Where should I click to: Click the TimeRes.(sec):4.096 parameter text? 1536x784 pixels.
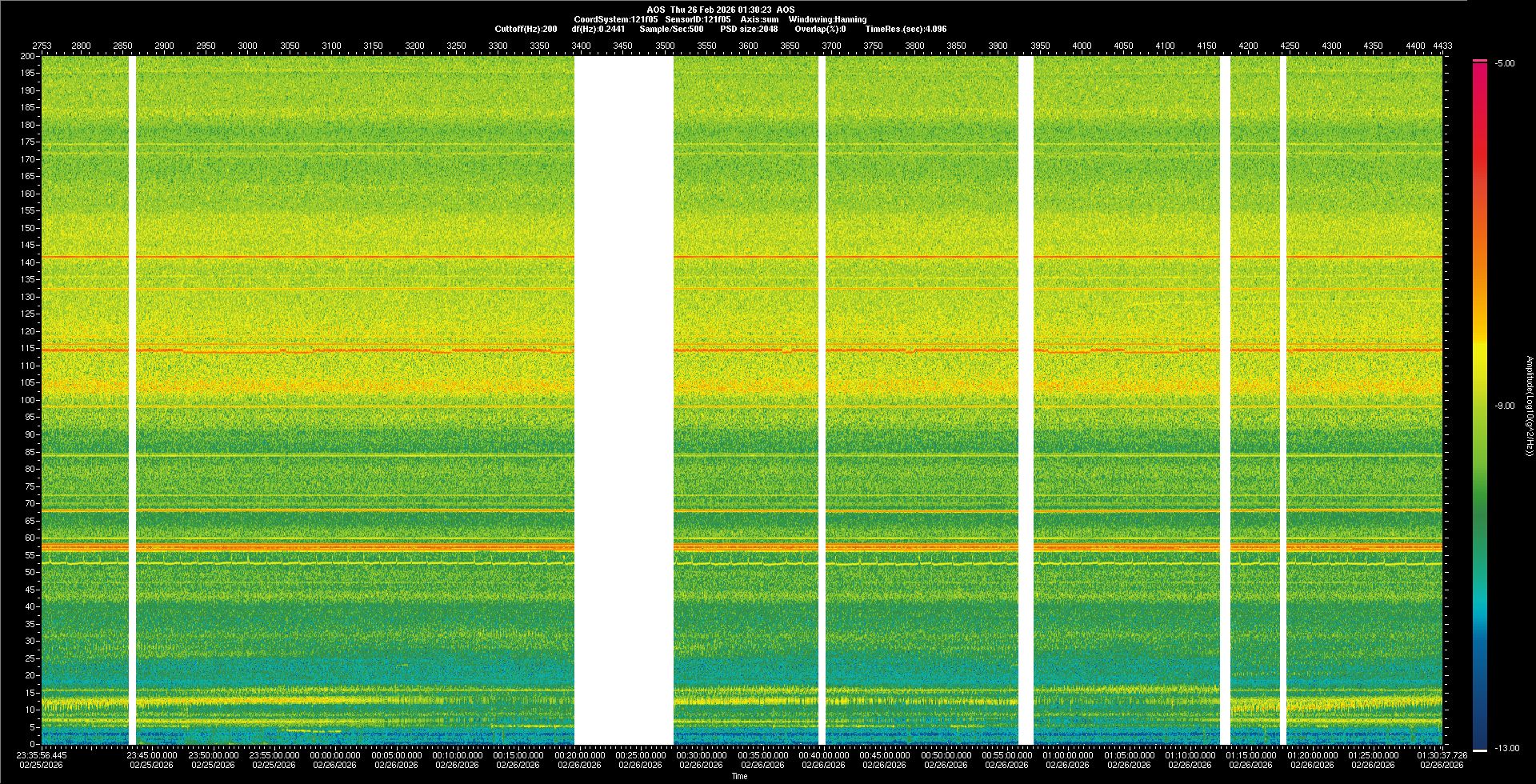(x=906, y=29)
